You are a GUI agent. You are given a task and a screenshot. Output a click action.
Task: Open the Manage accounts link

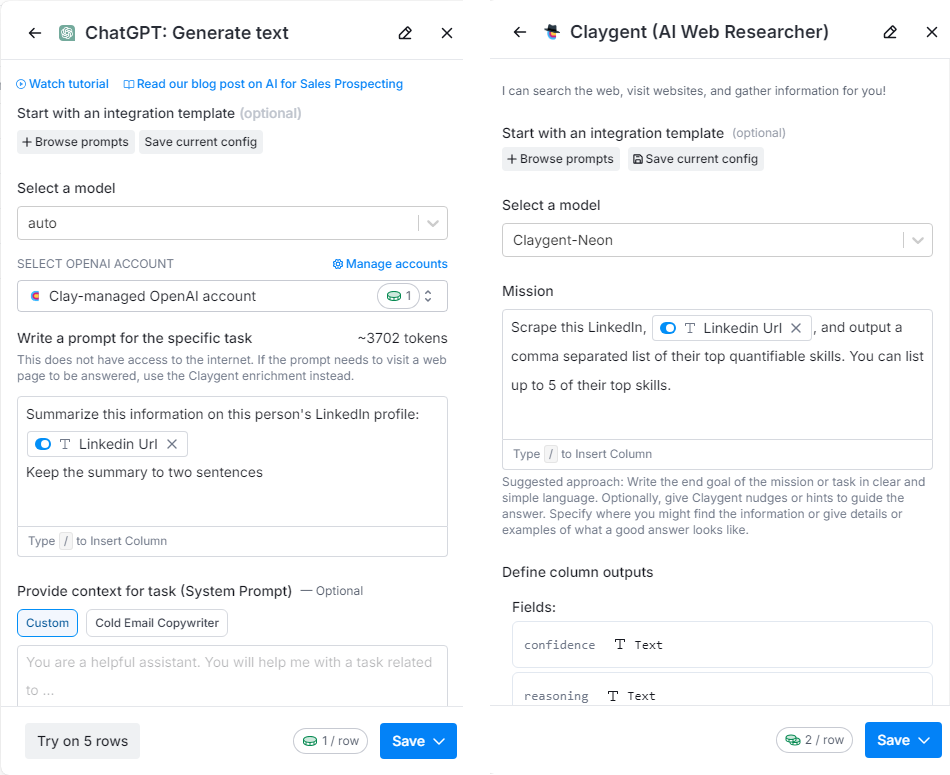[390, 264]
